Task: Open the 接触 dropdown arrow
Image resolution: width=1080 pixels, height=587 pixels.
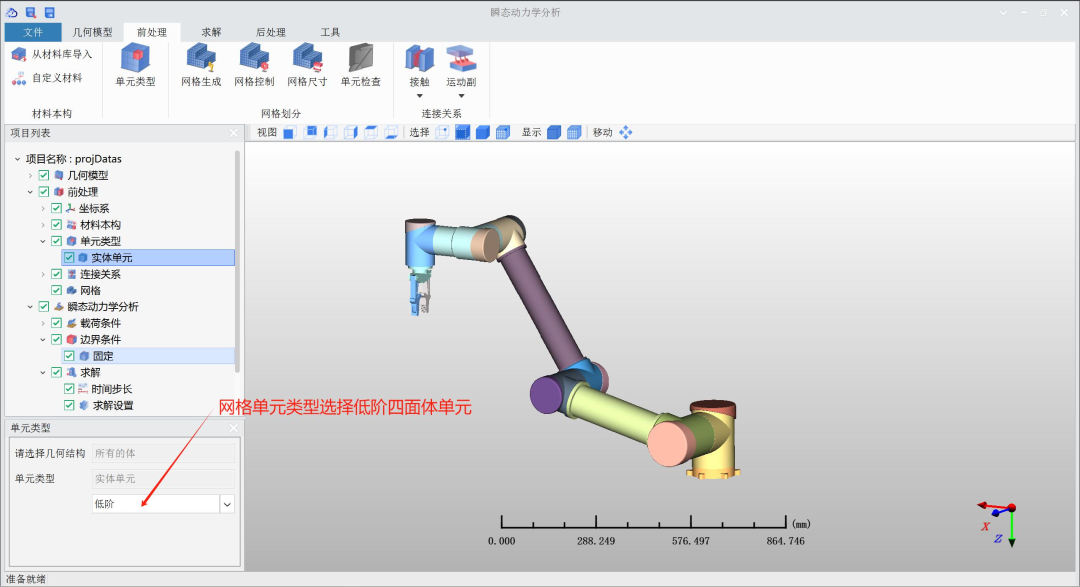Action: click(419, 96)
